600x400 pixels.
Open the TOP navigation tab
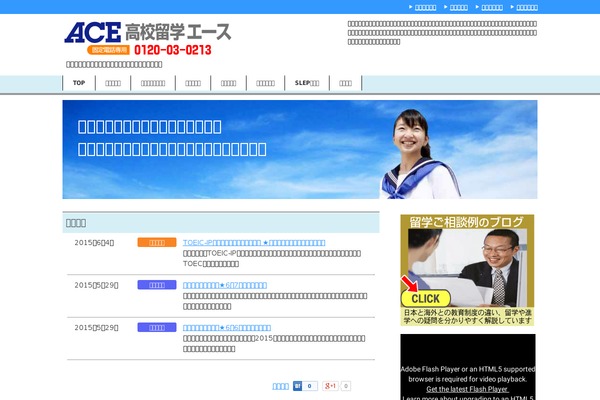(79, 83)
